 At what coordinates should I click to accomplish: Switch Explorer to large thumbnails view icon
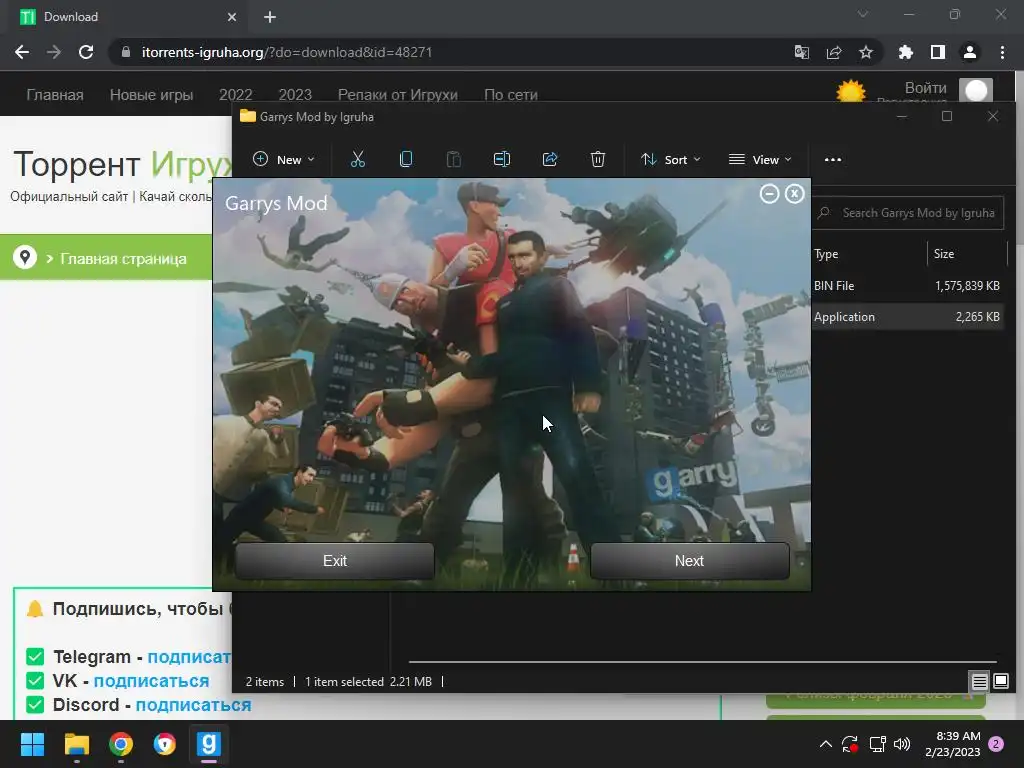[1001, 682]
